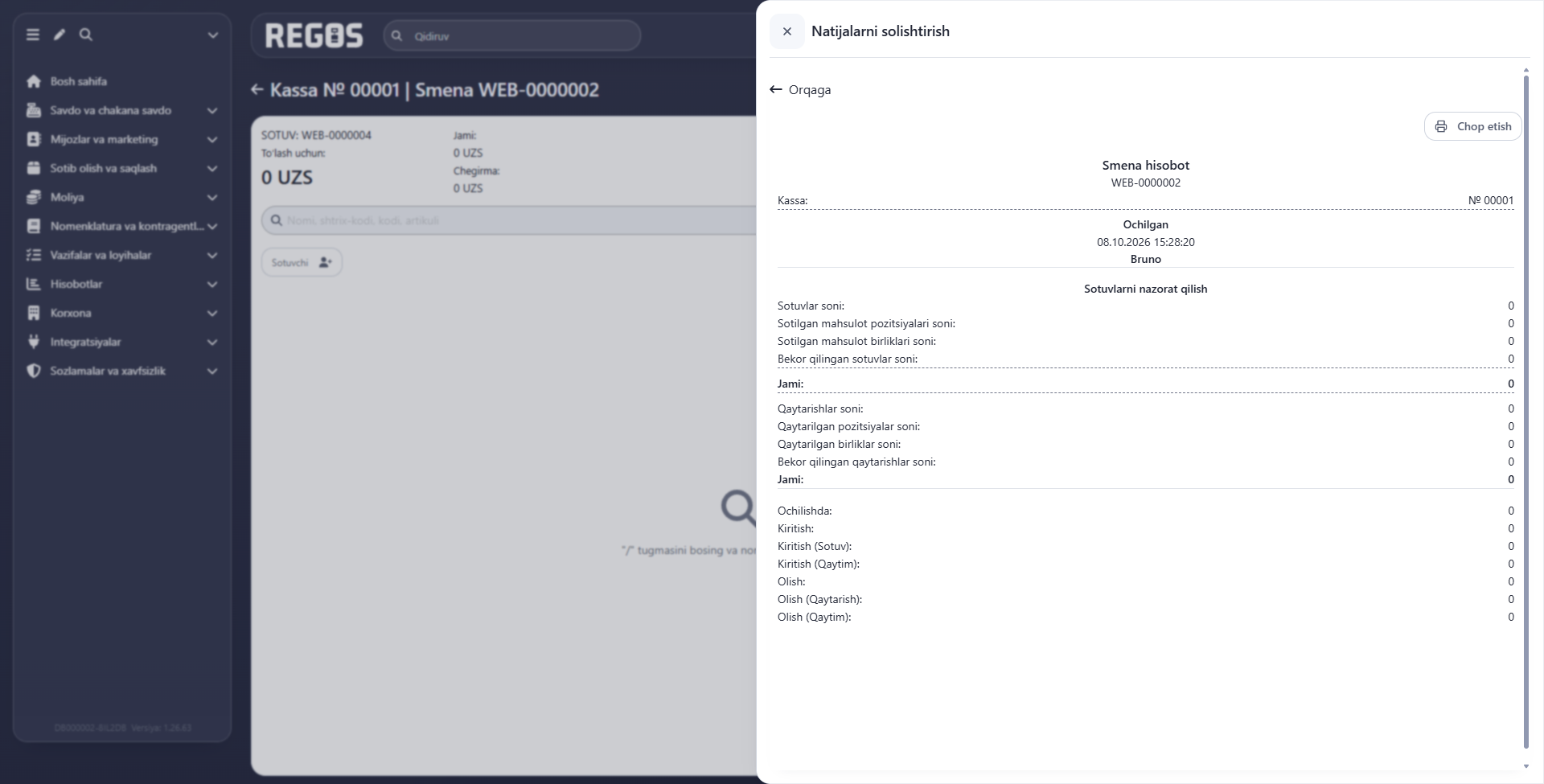Click the pencil edit icon in sidebar header
Screen dimensions: 1544x784
click(x=60, y=35)
